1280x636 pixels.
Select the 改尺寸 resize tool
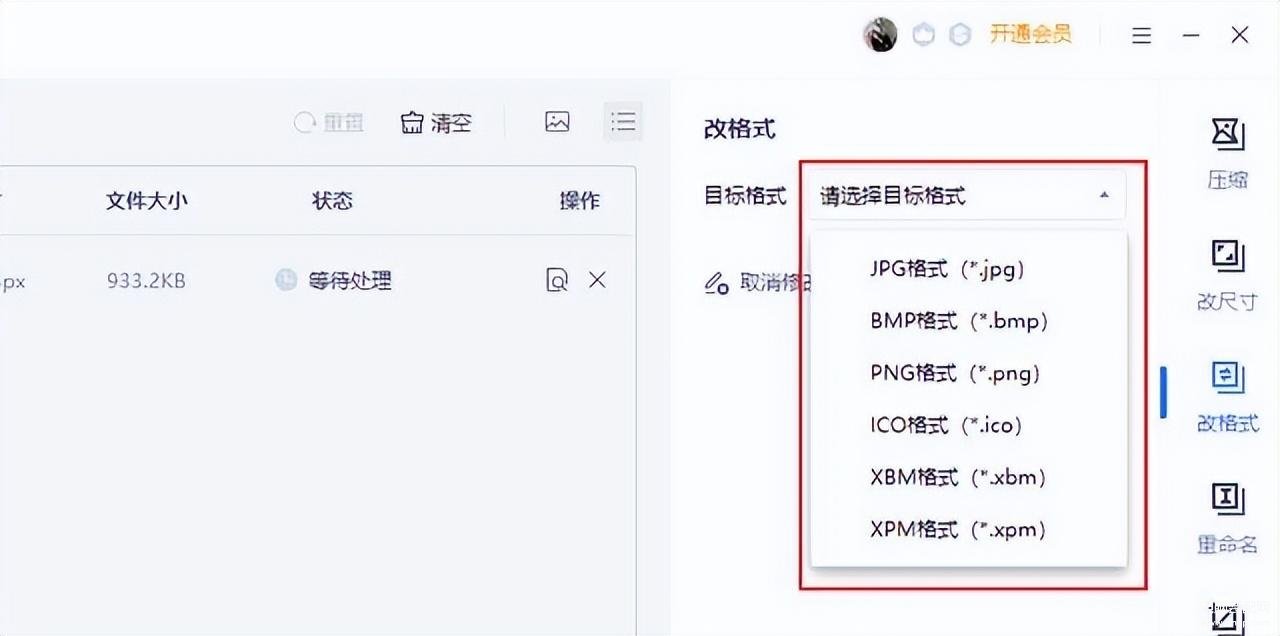coord(1227,274)
